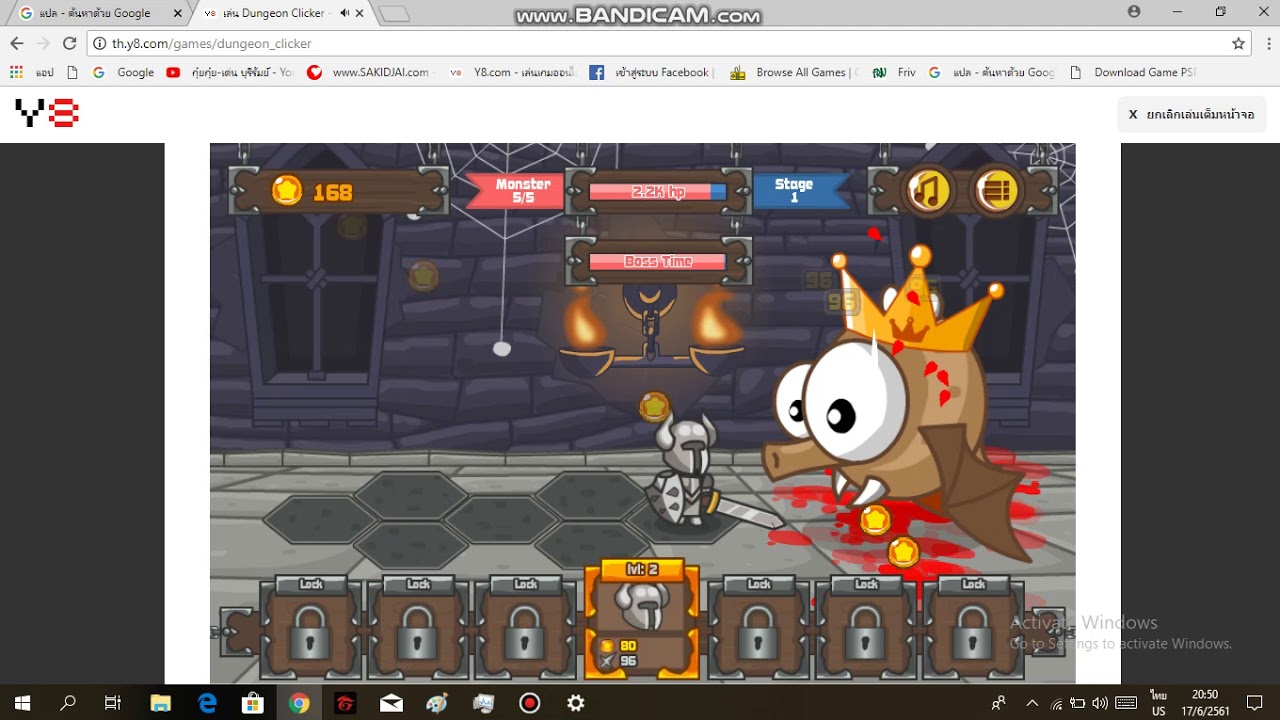Click the Lock slot directly right of knight card

click(759, 628)
